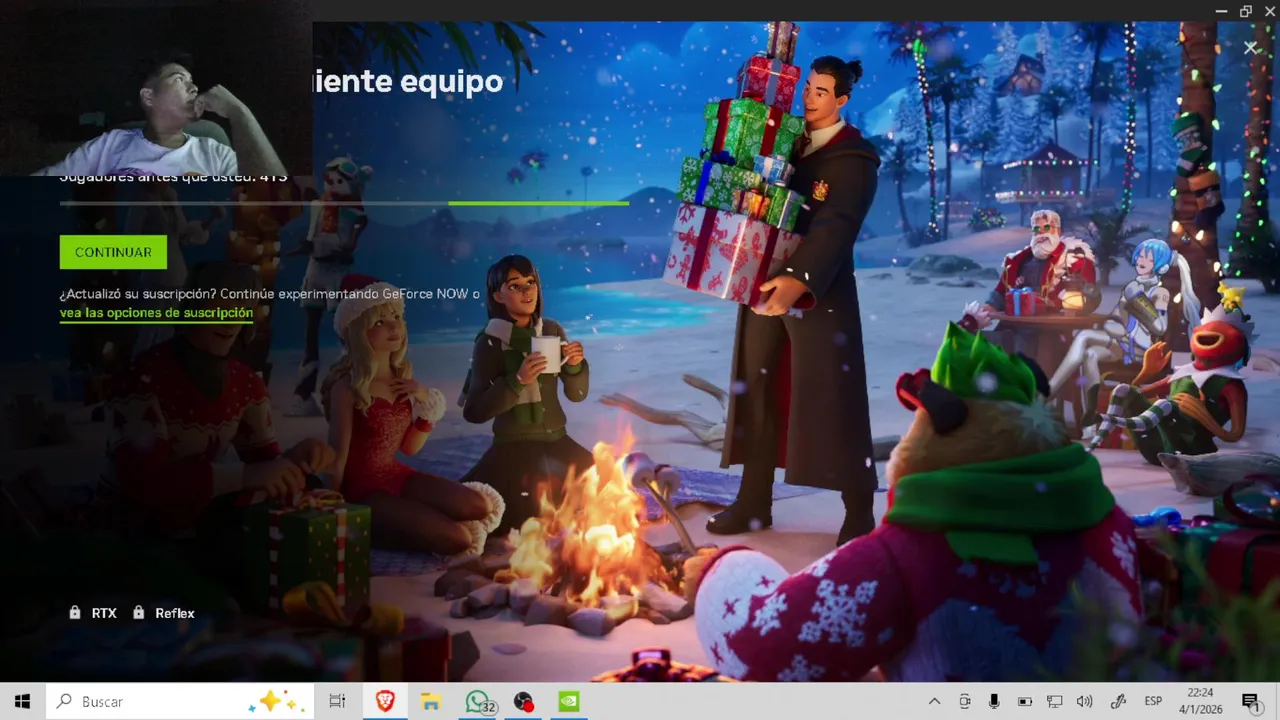
Task: Click the microphone tray icon
Action: tap(994, 702)
